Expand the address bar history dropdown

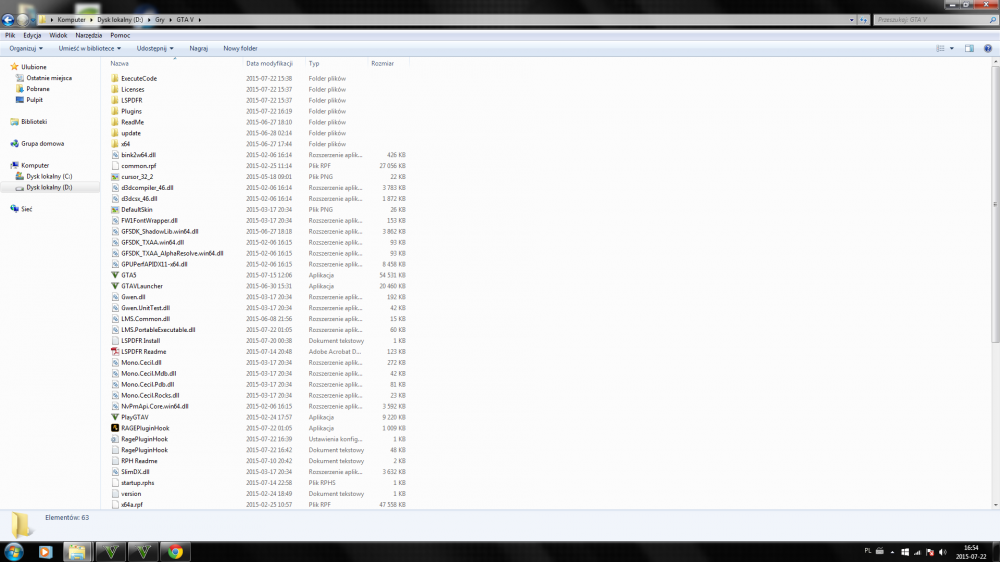851,20
